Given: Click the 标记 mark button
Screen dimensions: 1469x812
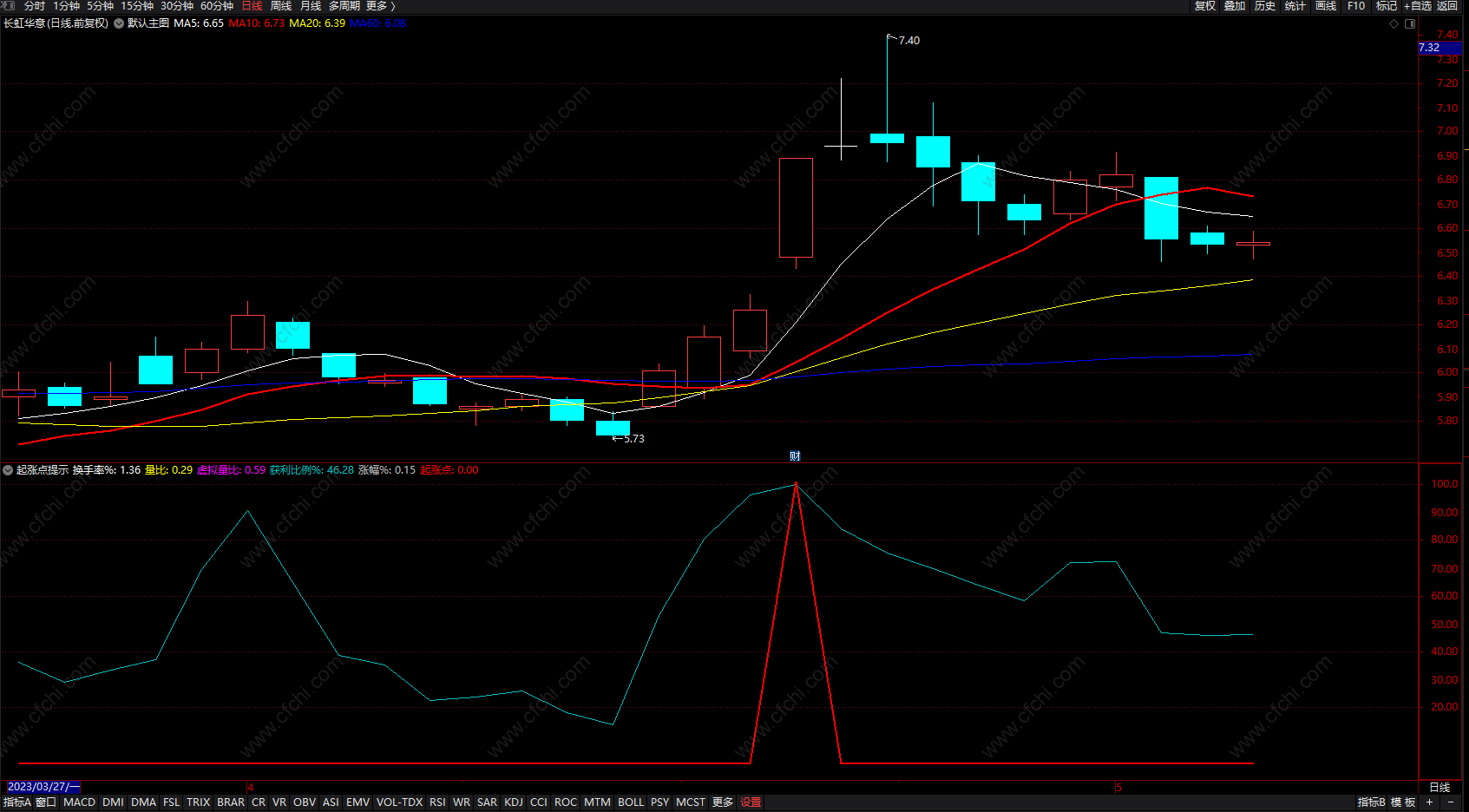Looking at the screenshot, I should [x=1387, y=6].
